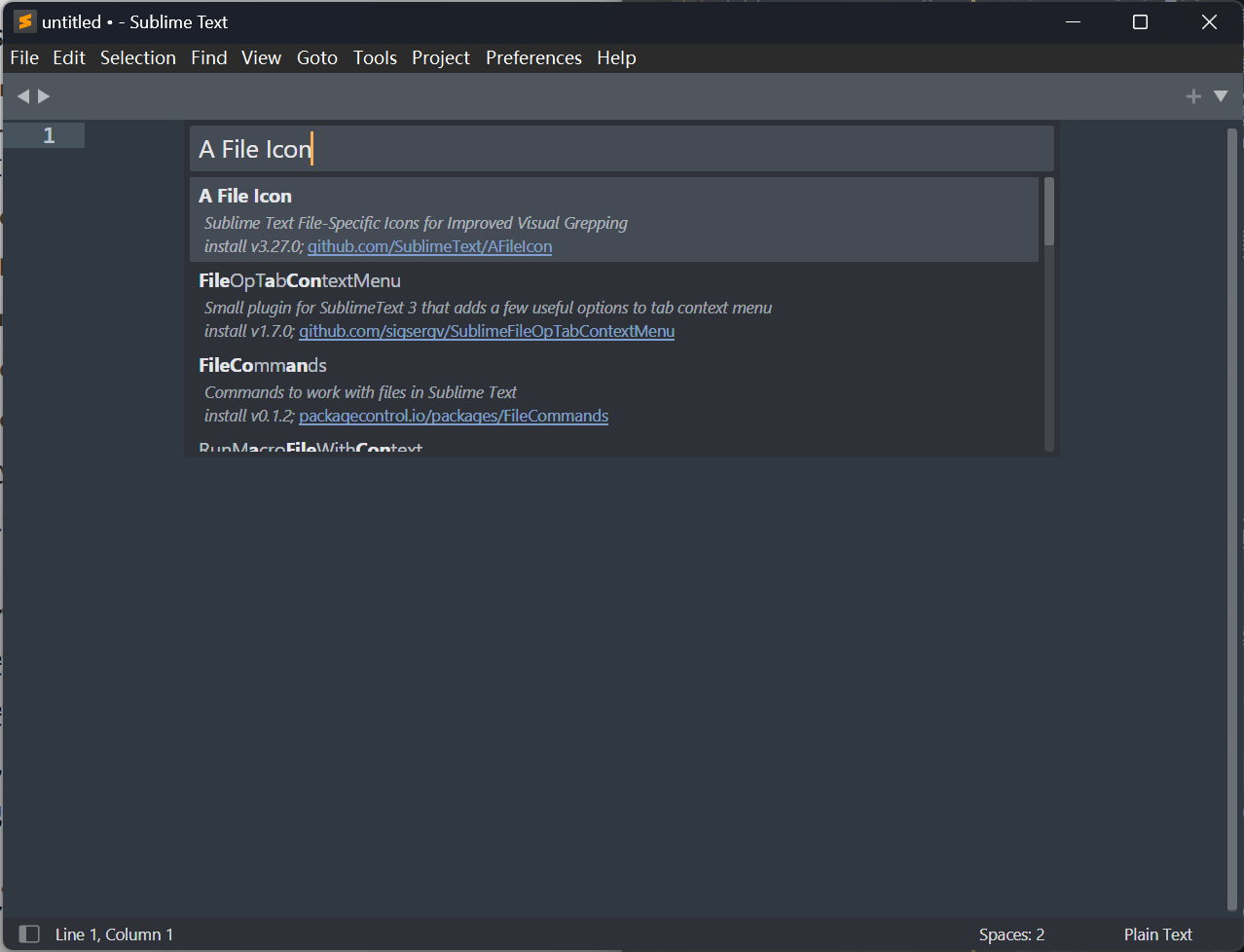This screenshot has width=1244, height=952.
Task: Minimize the Sublime Text window
Action: tap(1074, 21)
